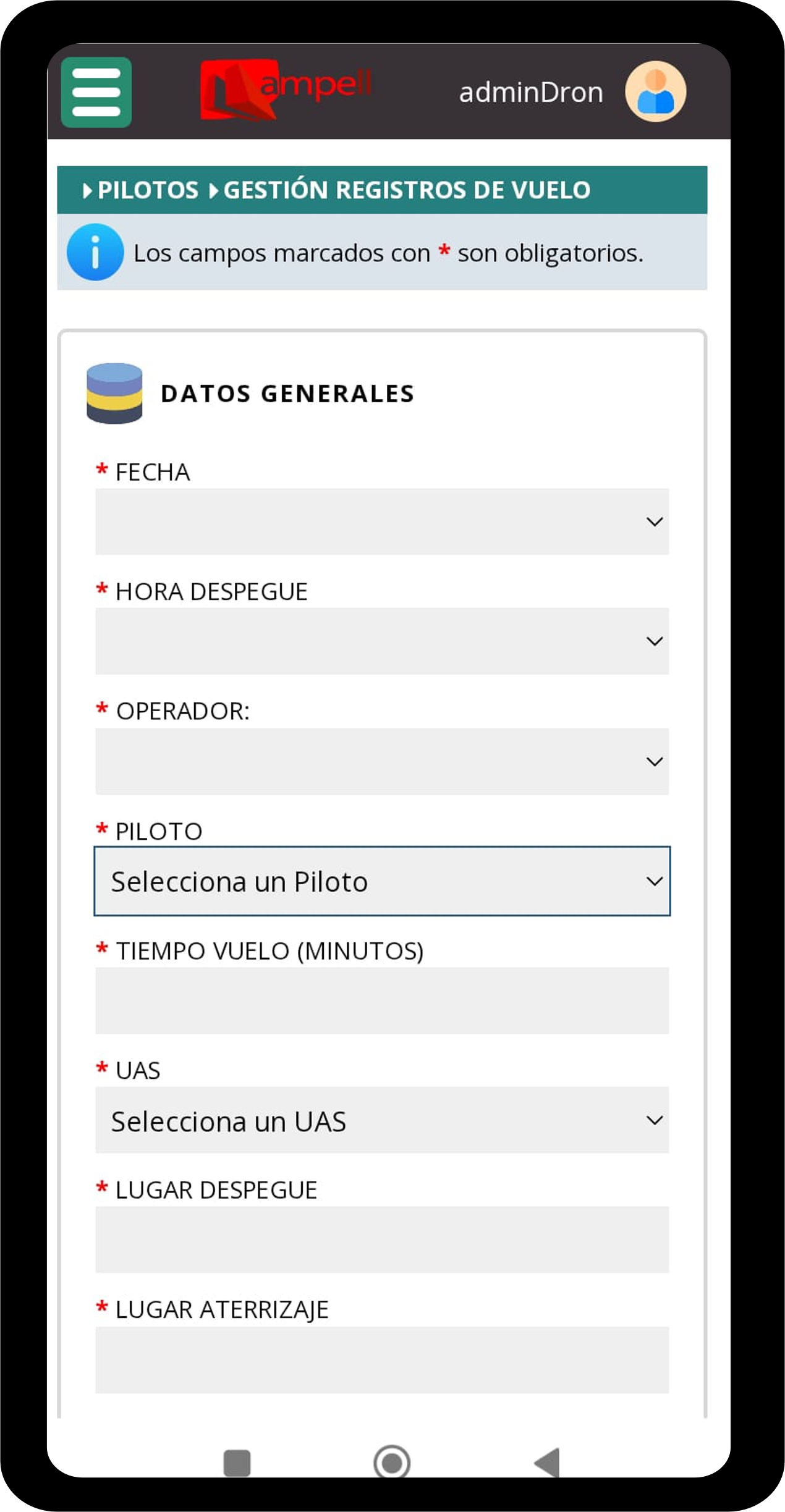Open the adminDron profile avatar

(x=655, y=91)
